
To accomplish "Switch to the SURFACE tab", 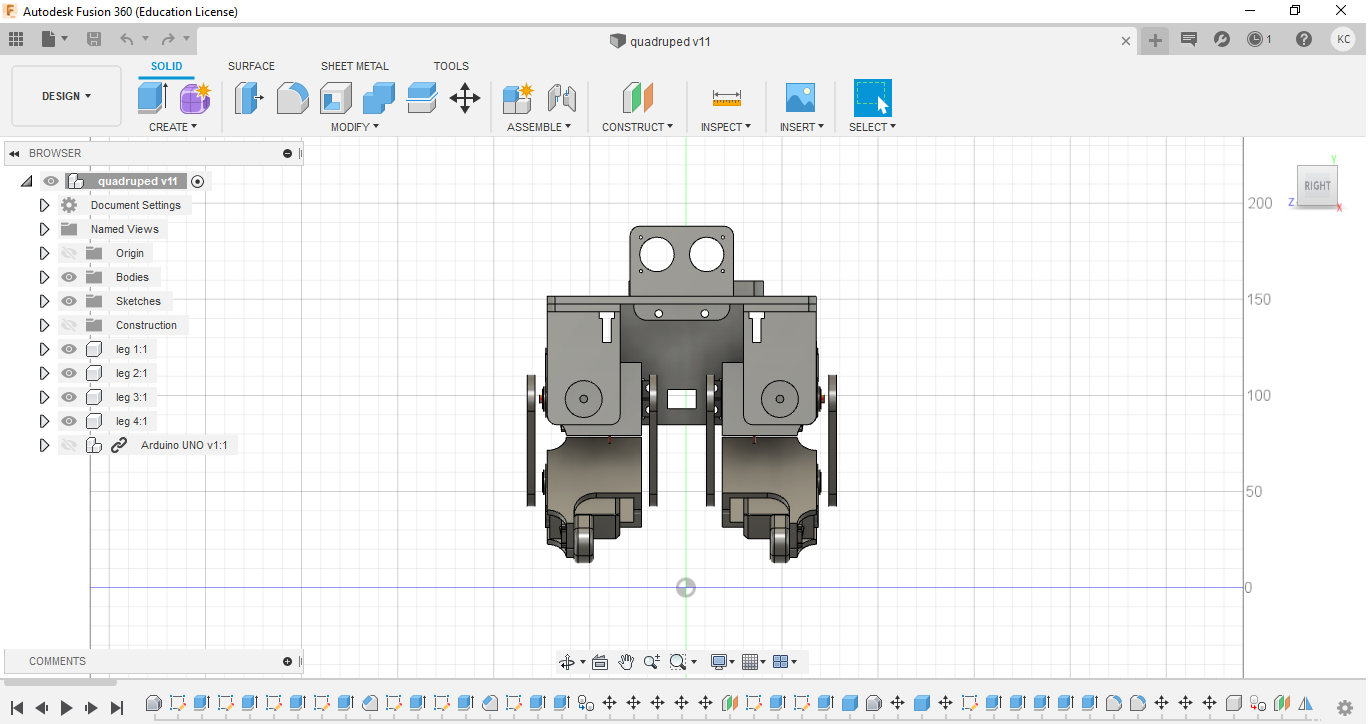I will pos(251,66).
